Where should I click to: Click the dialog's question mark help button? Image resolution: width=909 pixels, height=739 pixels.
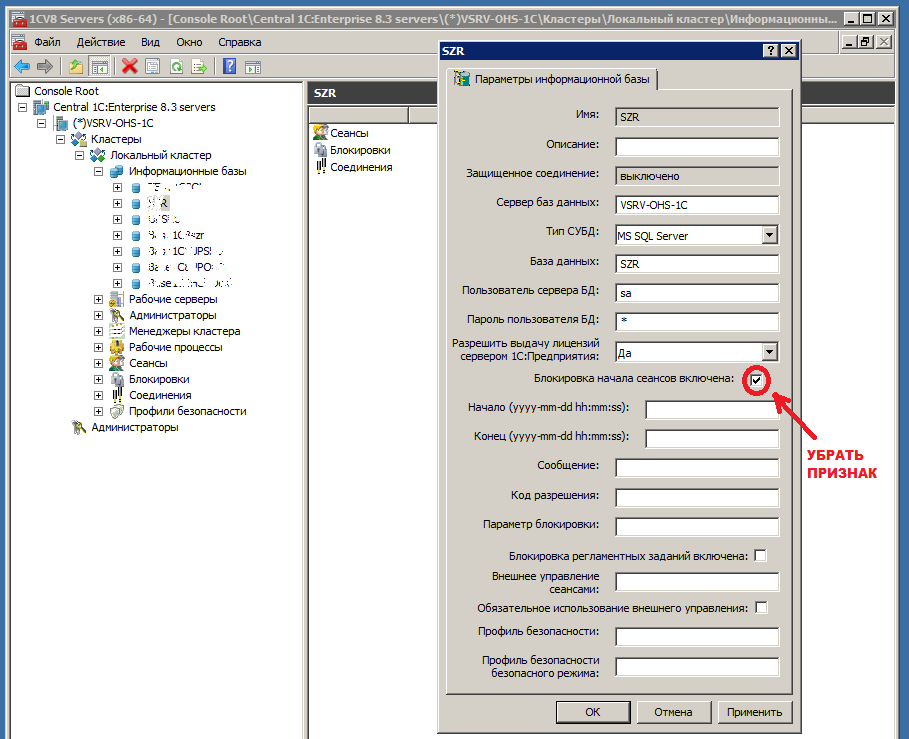pyautogui.click(x=771, y=51)
